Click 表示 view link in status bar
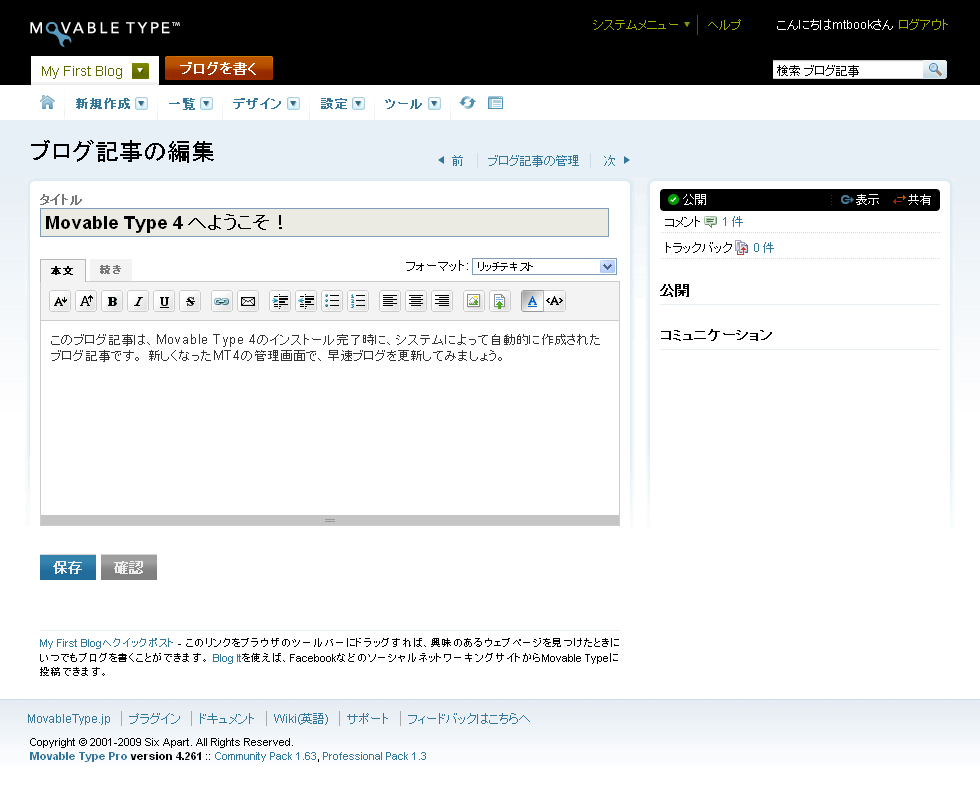The width and height of the screenshot is (980, 786). coord(860,200)
